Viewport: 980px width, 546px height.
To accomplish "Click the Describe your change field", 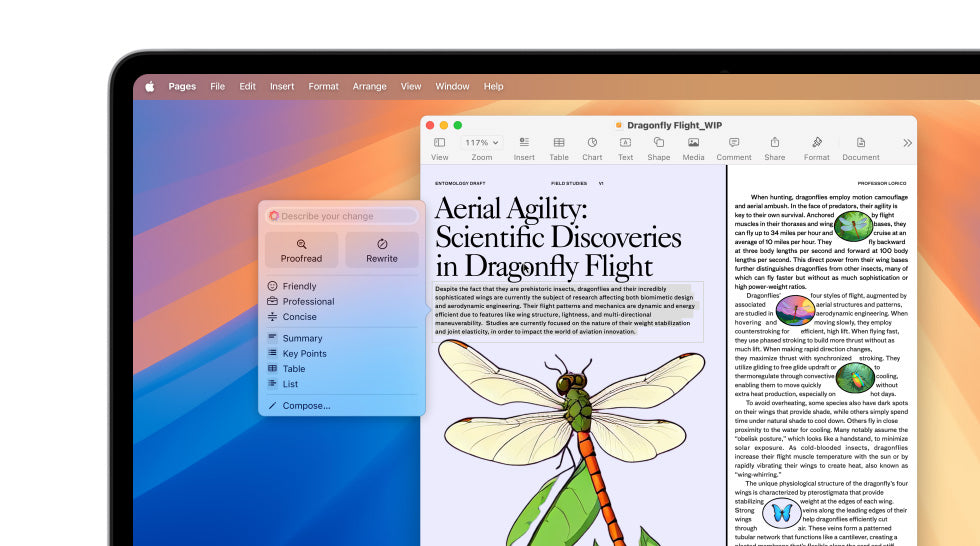I will pyautogui.click(x=342, y=216).
